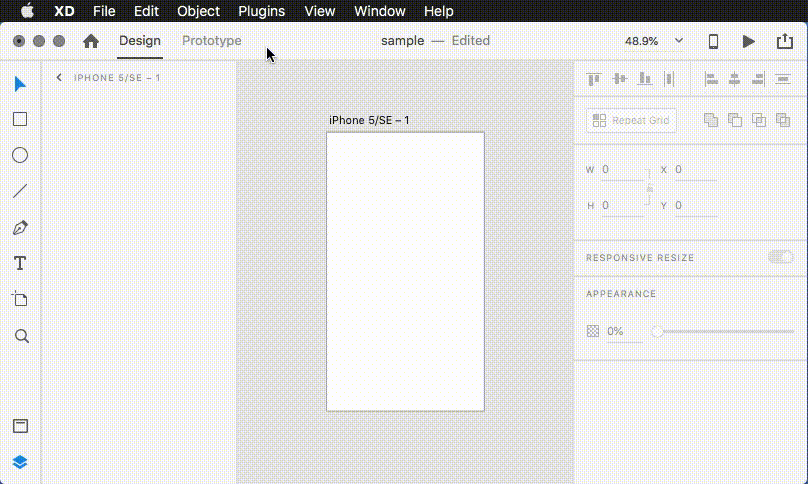Image resolution: width=808 pixels, height=484 pixels.
Task: Select the Select (arrow) tool
Action: click(x=20, y=84)
